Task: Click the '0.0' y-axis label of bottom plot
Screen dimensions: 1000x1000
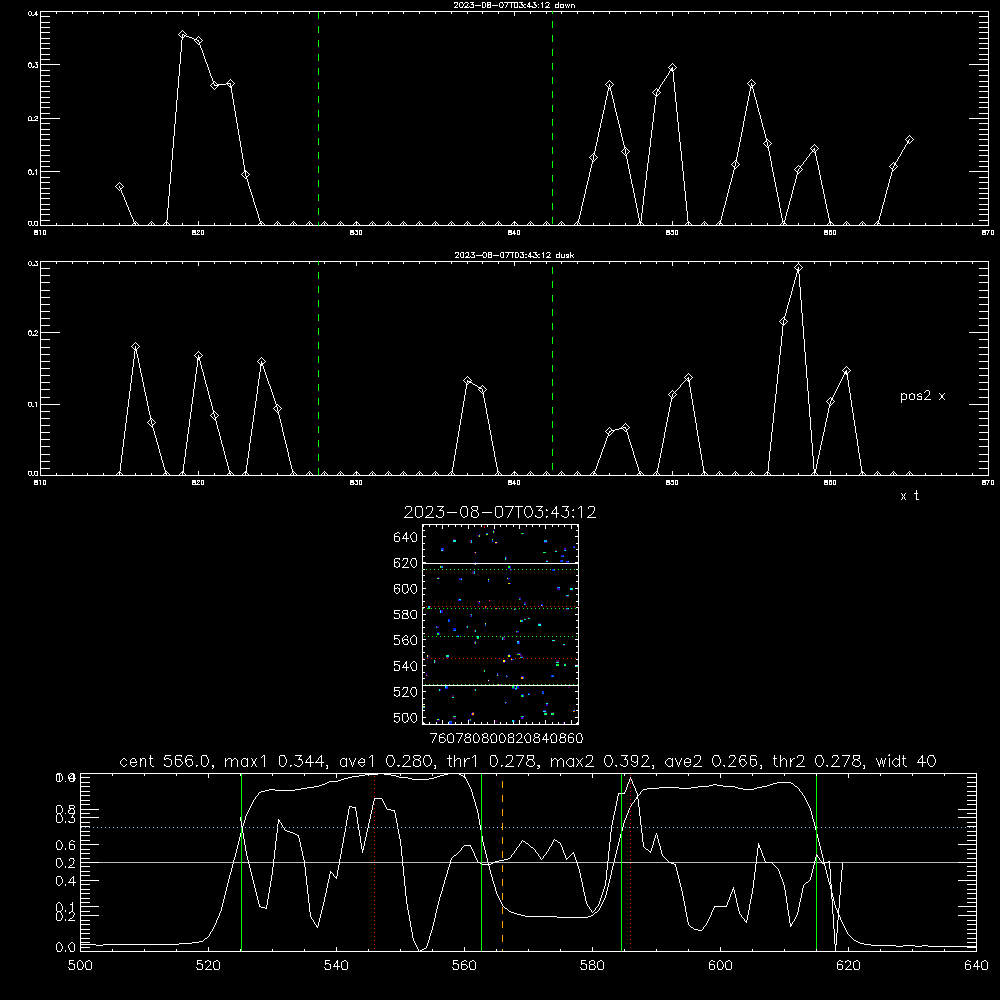Action: (x=66, y=948)
